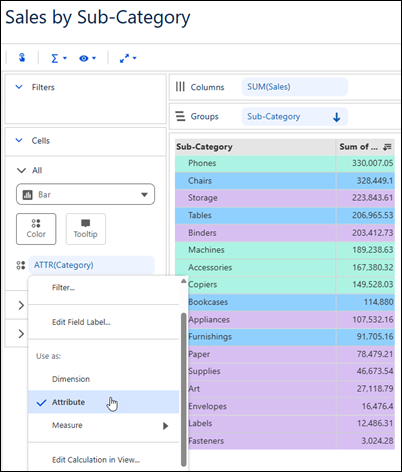
Task: Click the Supplies row
Action: pos(291,371)
